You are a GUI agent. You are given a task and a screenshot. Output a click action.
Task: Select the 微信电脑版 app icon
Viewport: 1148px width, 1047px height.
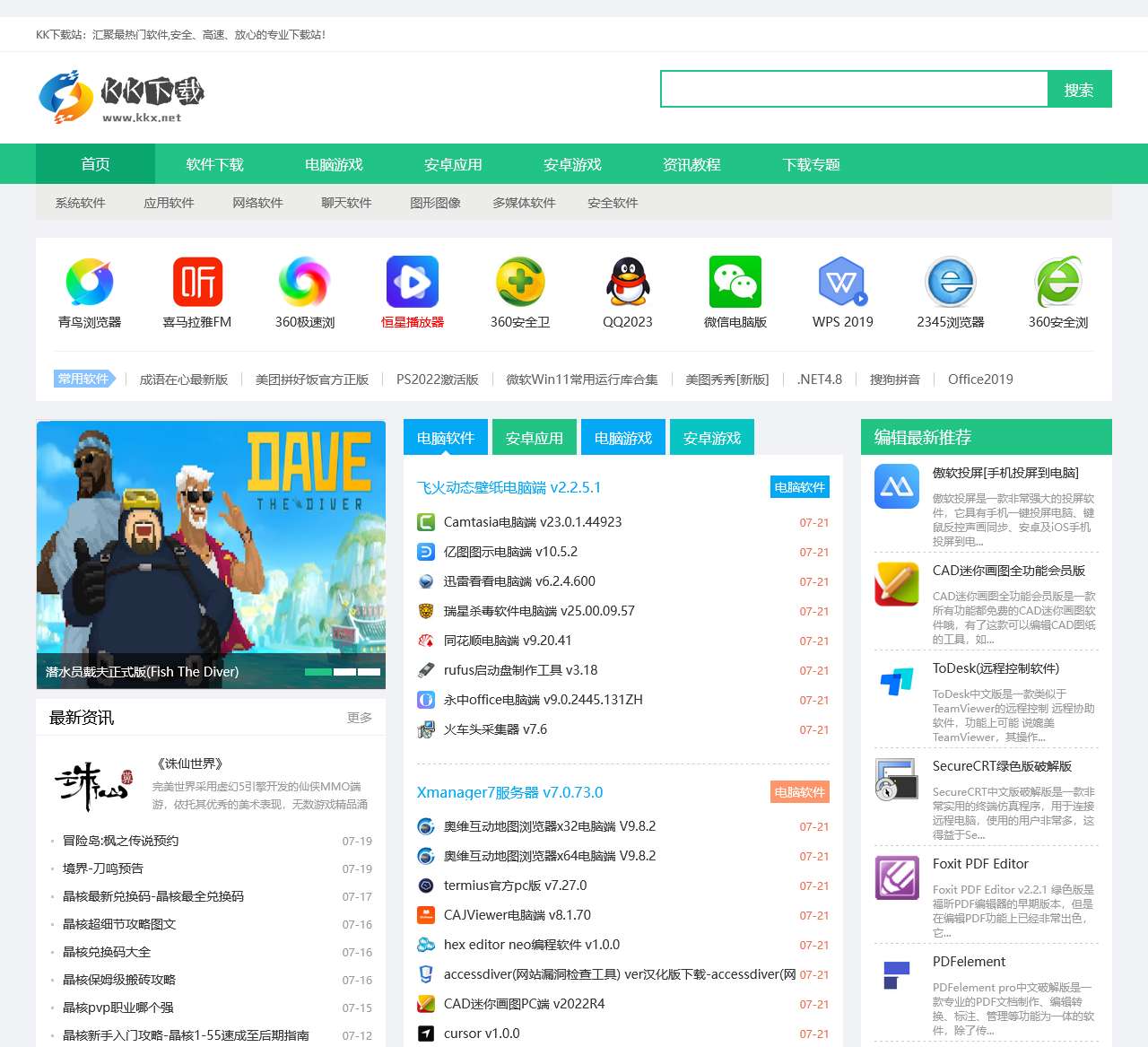coord(735,281)
